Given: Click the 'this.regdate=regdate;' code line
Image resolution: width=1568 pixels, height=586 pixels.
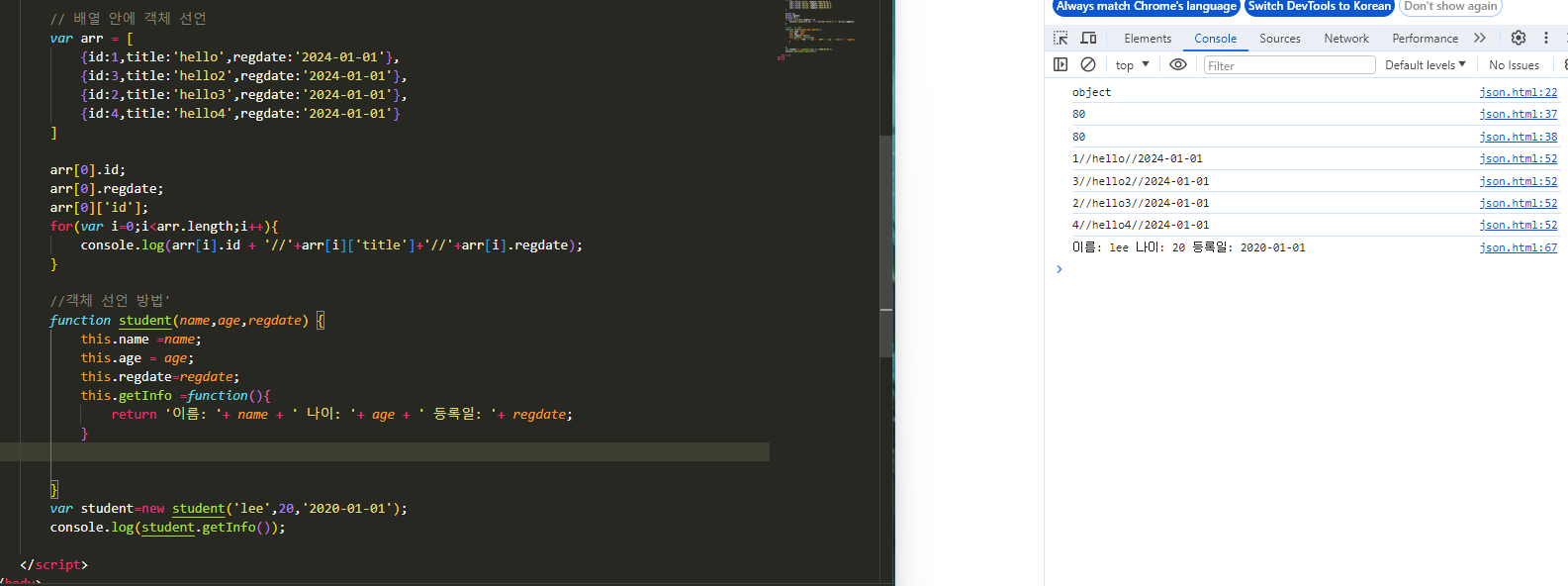Looking at the screenshot, I should tap(160, 377).
